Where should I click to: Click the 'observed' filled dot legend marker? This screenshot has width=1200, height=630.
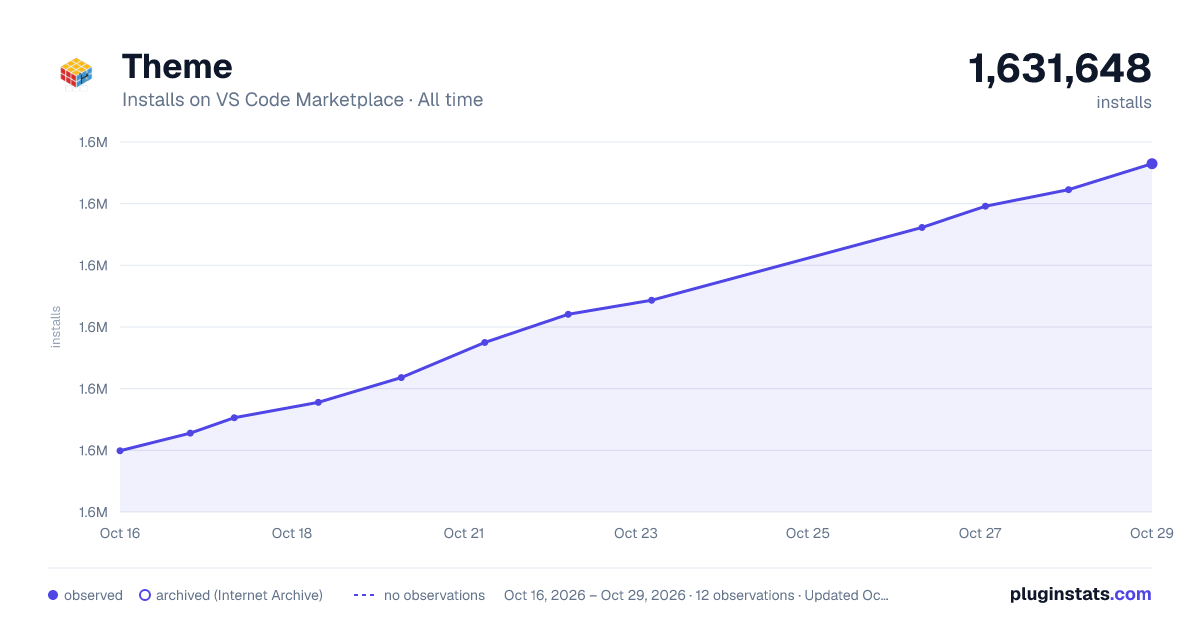53,595
